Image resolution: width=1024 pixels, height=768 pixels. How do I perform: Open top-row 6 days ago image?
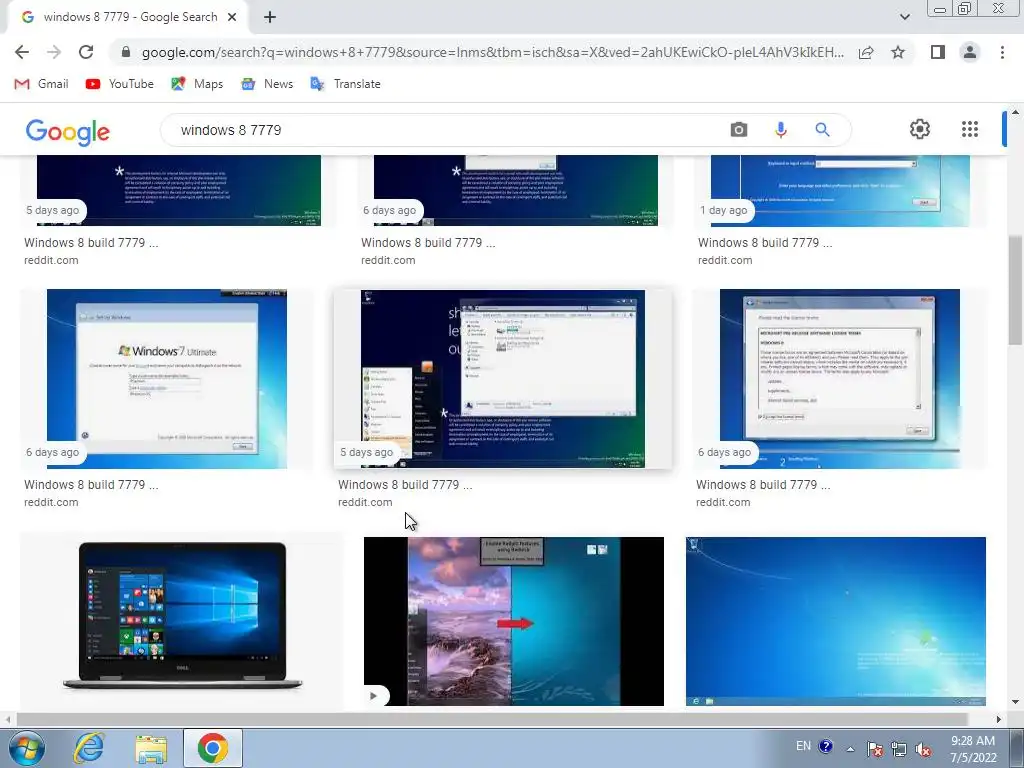click(x=515, y=190)
